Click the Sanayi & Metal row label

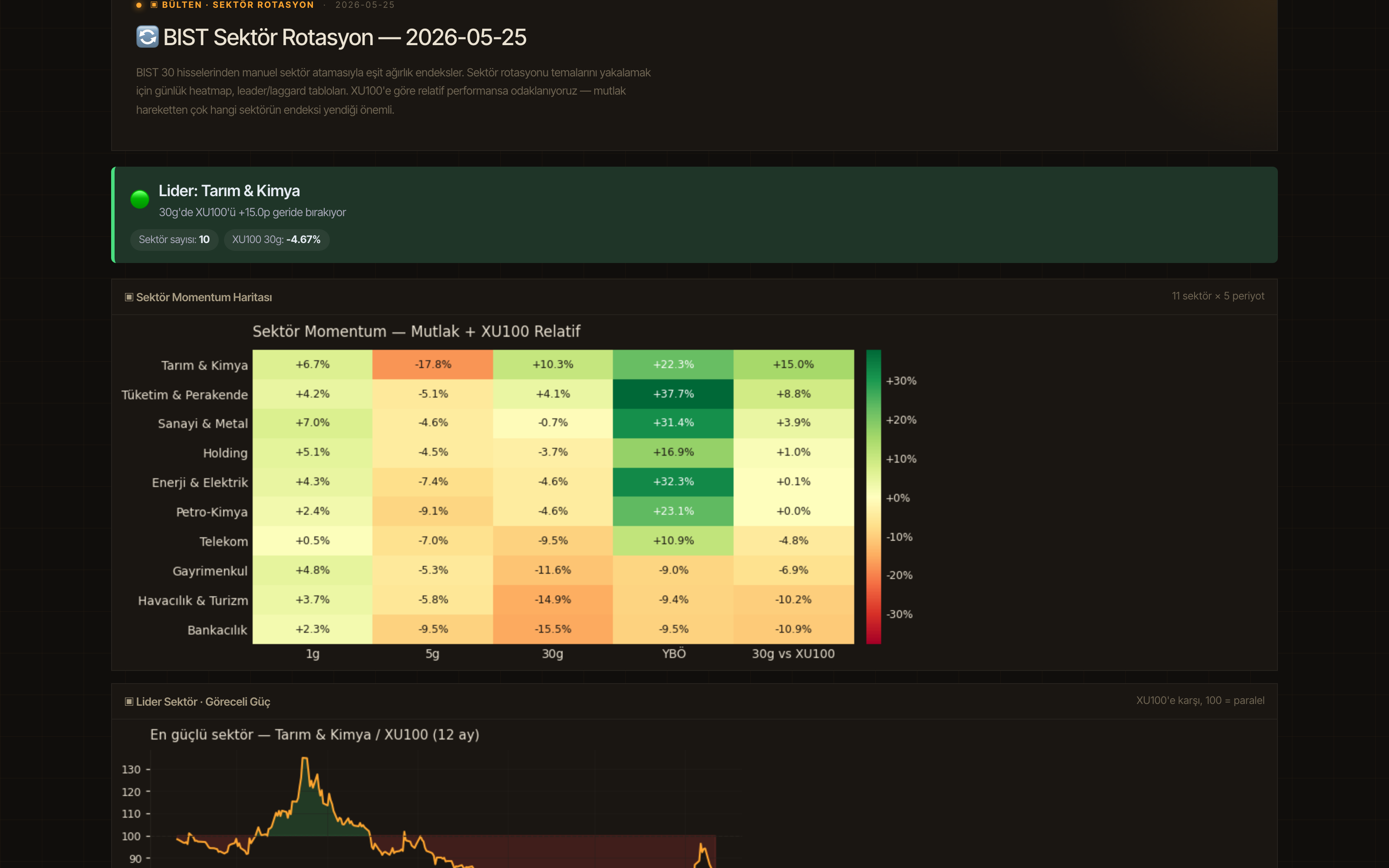[x=203, y=424]
